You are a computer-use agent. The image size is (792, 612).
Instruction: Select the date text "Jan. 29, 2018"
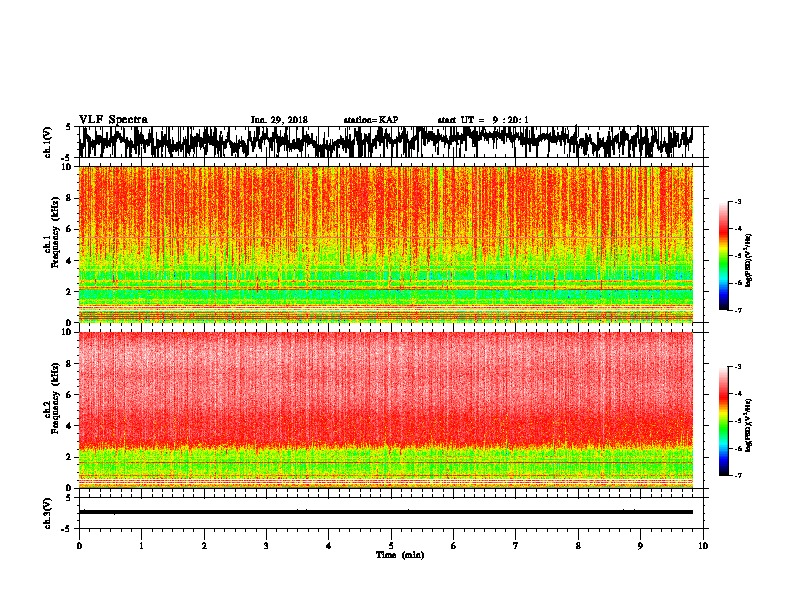click(x=279, y=120)
